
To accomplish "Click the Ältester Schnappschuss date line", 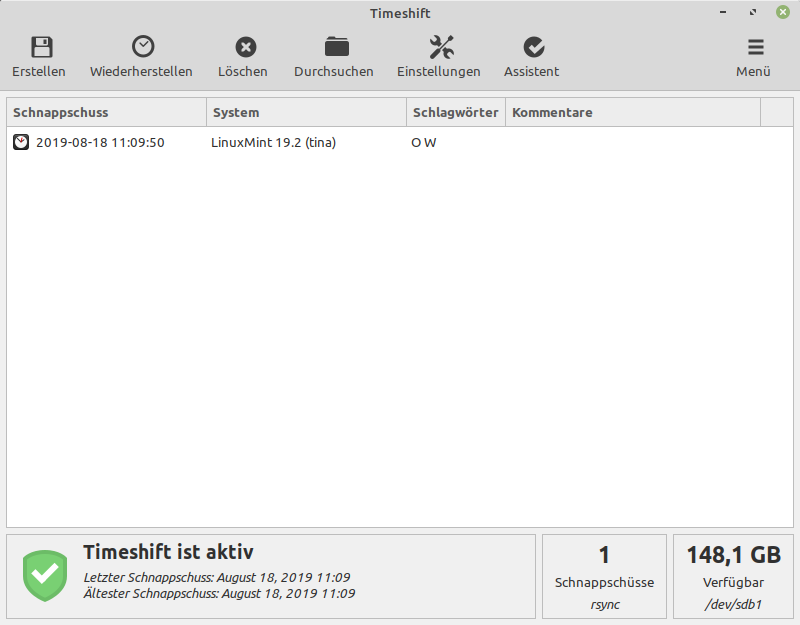I will (x=219, y=593).
